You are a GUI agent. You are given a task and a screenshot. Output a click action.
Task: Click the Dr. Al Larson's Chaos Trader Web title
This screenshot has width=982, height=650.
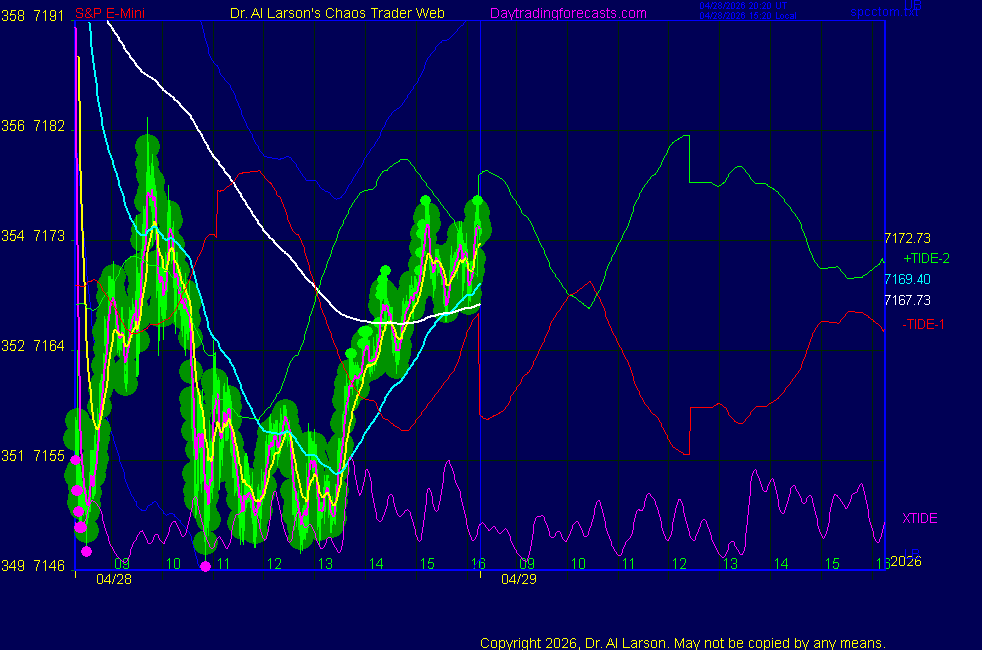pos(337,13)
